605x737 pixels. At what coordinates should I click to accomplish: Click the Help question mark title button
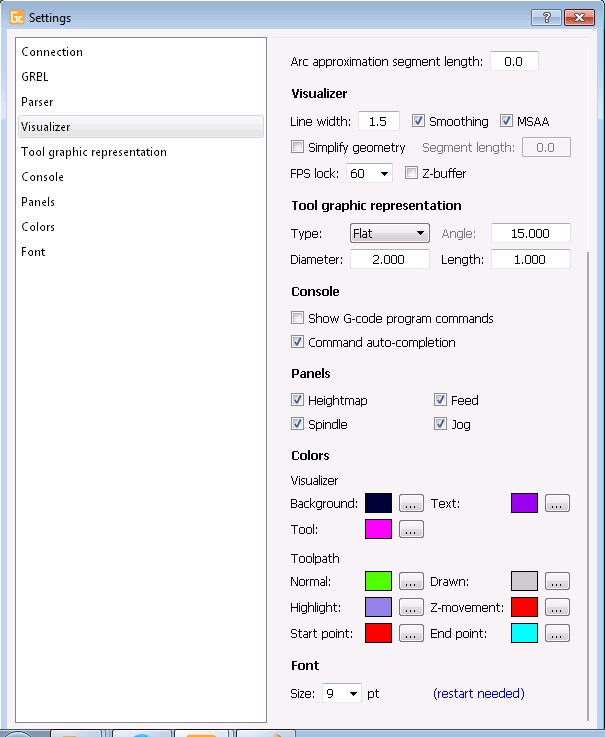(545, 17)
